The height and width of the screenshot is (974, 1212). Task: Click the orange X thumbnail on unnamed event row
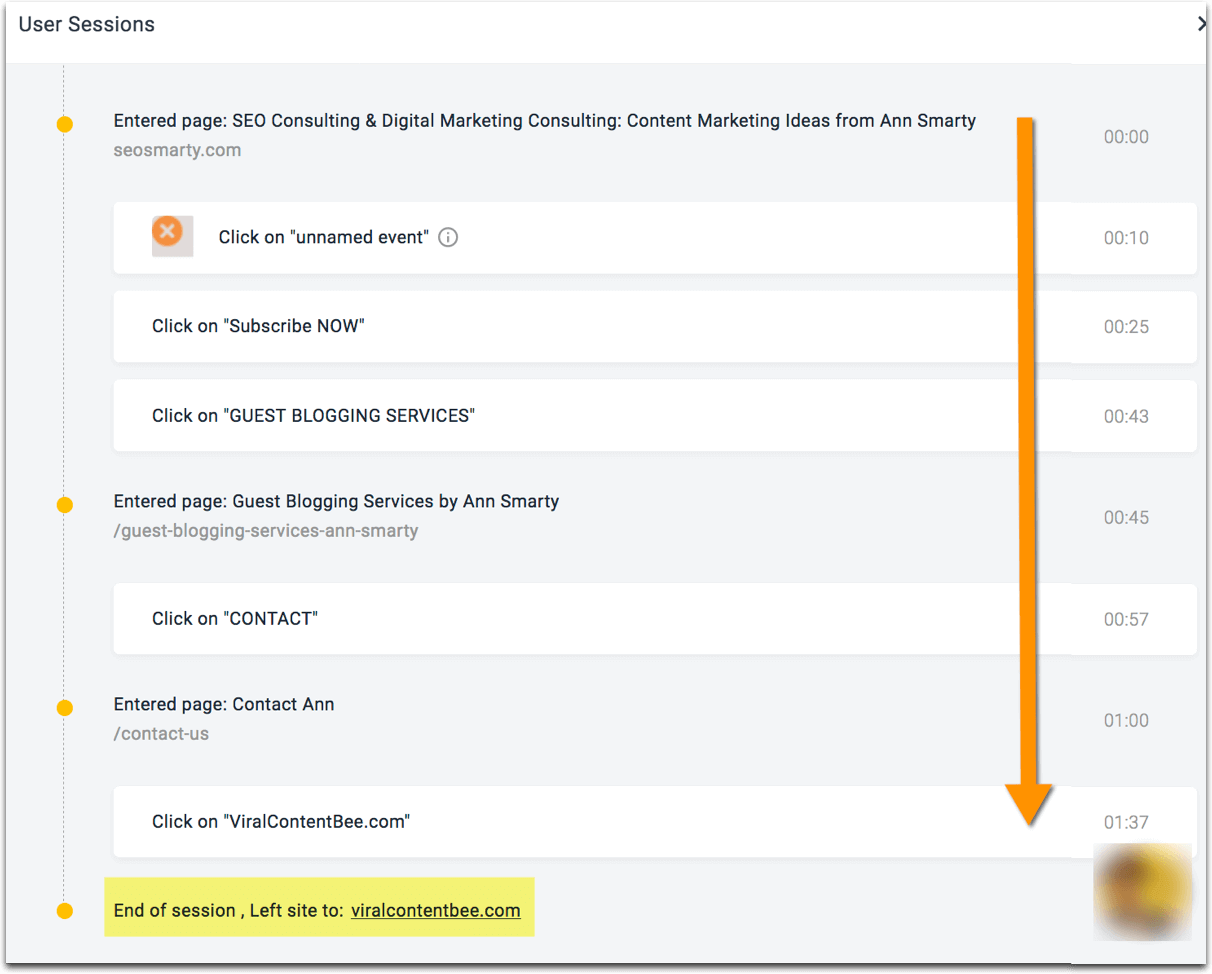coord(172,236)
